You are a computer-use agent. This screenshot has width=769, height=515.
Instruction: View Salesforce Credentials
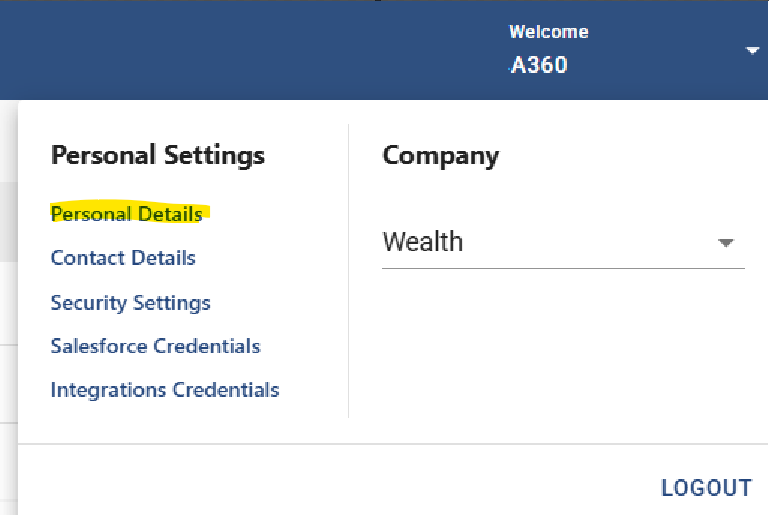[155, 346]
